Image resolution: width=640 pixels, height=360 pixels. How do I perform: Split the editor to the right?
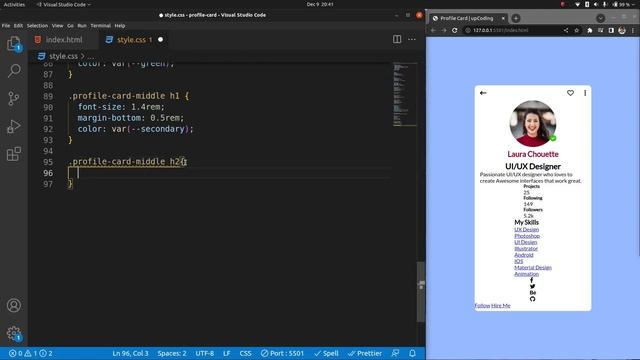tap(397, 39)
